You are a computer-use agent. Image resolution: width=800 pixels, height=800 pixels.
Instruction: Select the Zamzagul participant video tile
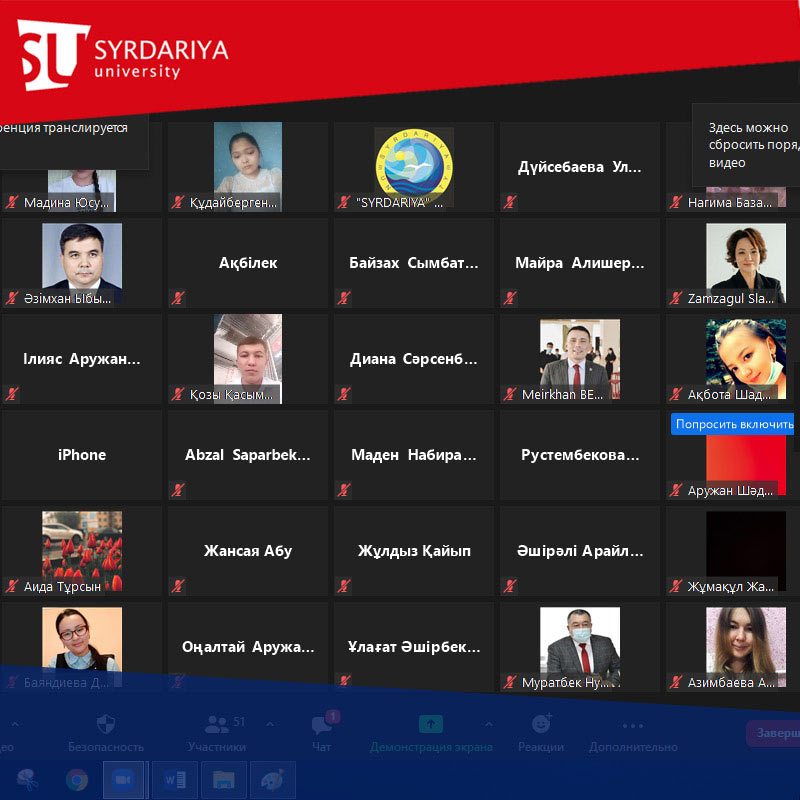745,258
